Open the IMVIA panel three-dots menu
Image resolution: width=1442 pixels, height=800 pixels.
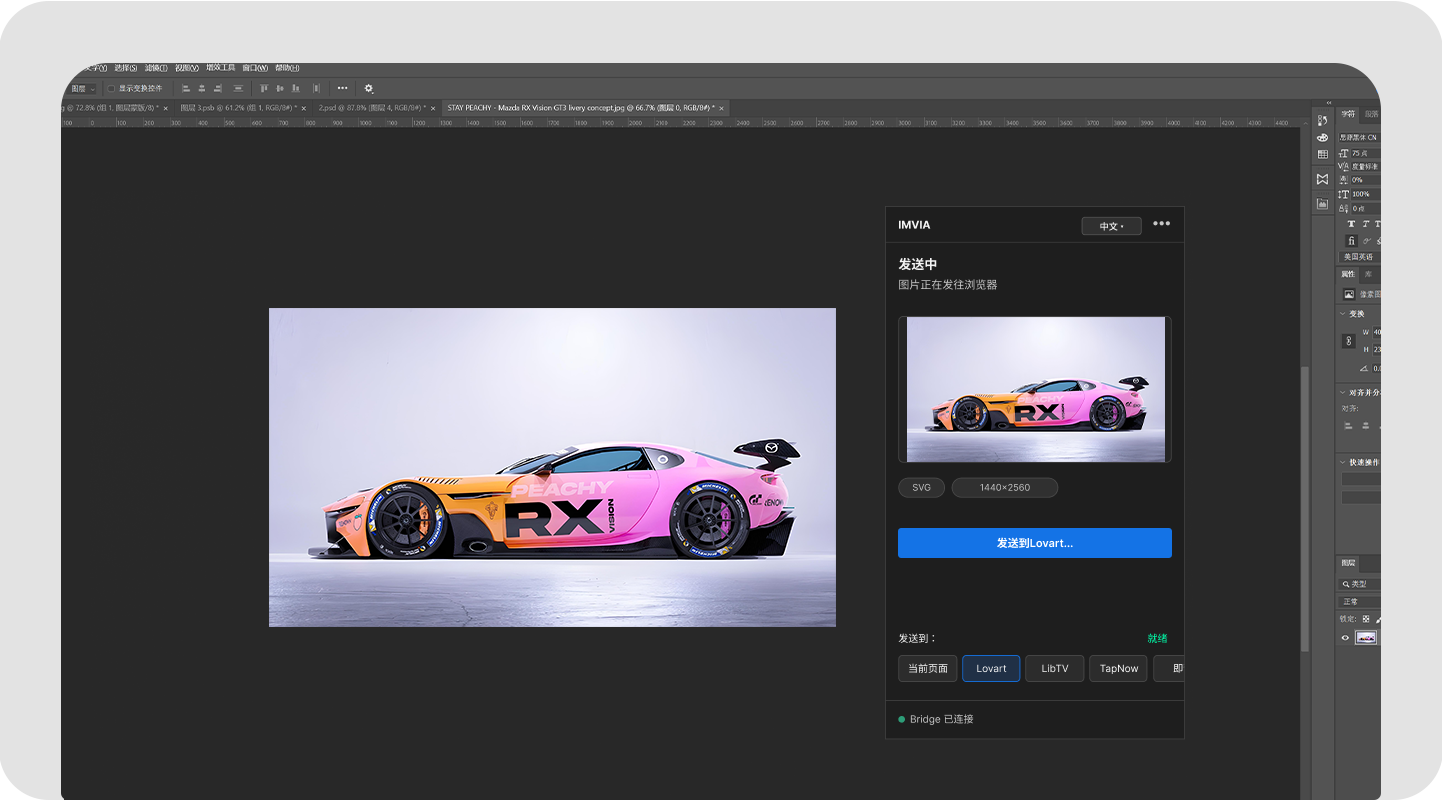(1161, 224)
